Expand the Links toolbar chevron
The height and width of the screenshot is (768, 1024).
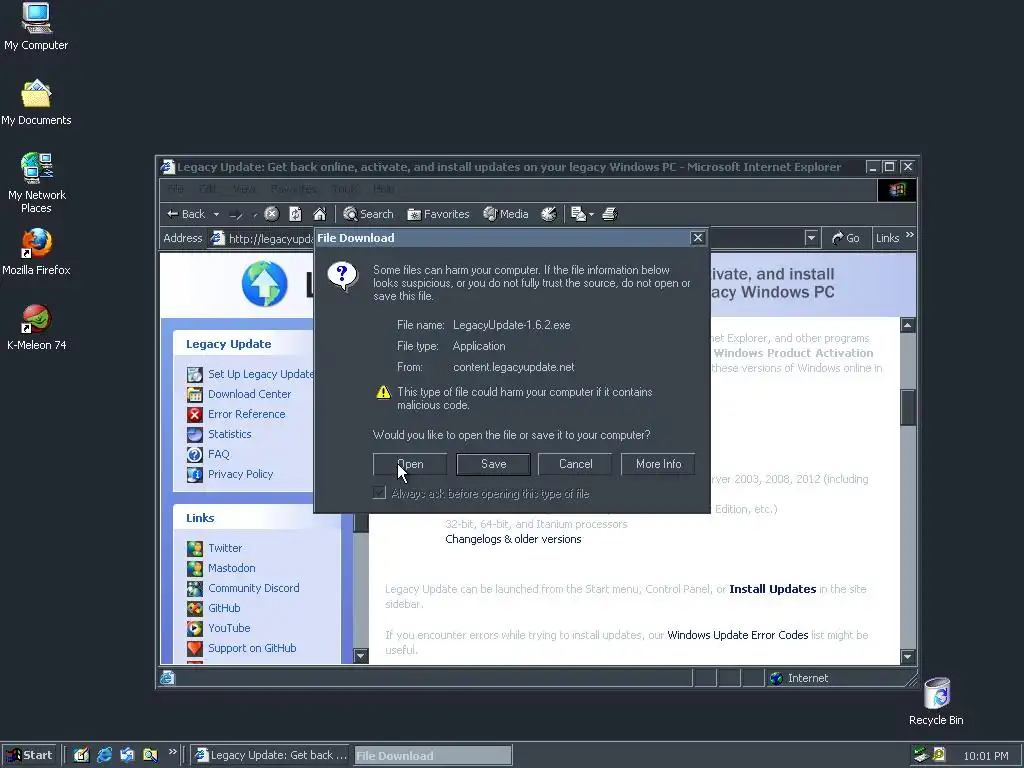(910, 235)
